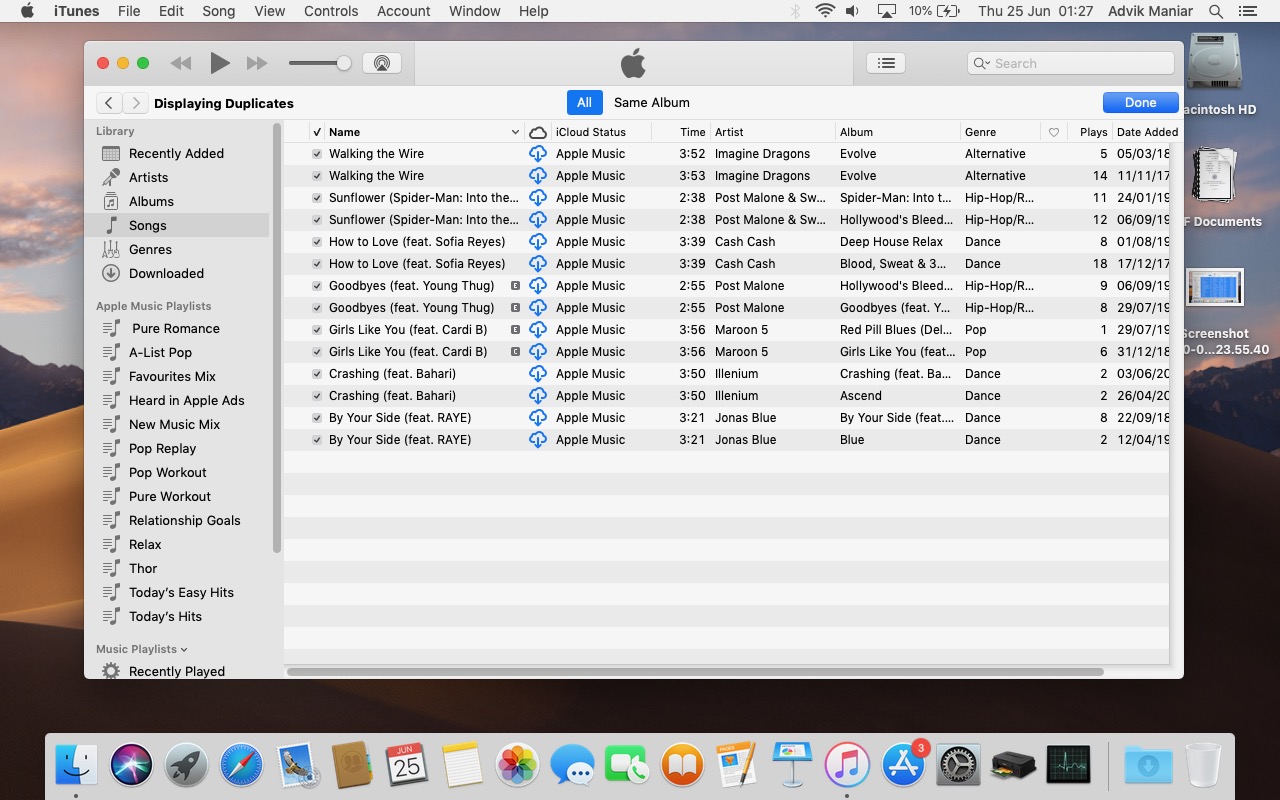Click the Play button in iTunes toolbar
Viewport: 1280px width, 800px height.
click(x=220, y=63)
